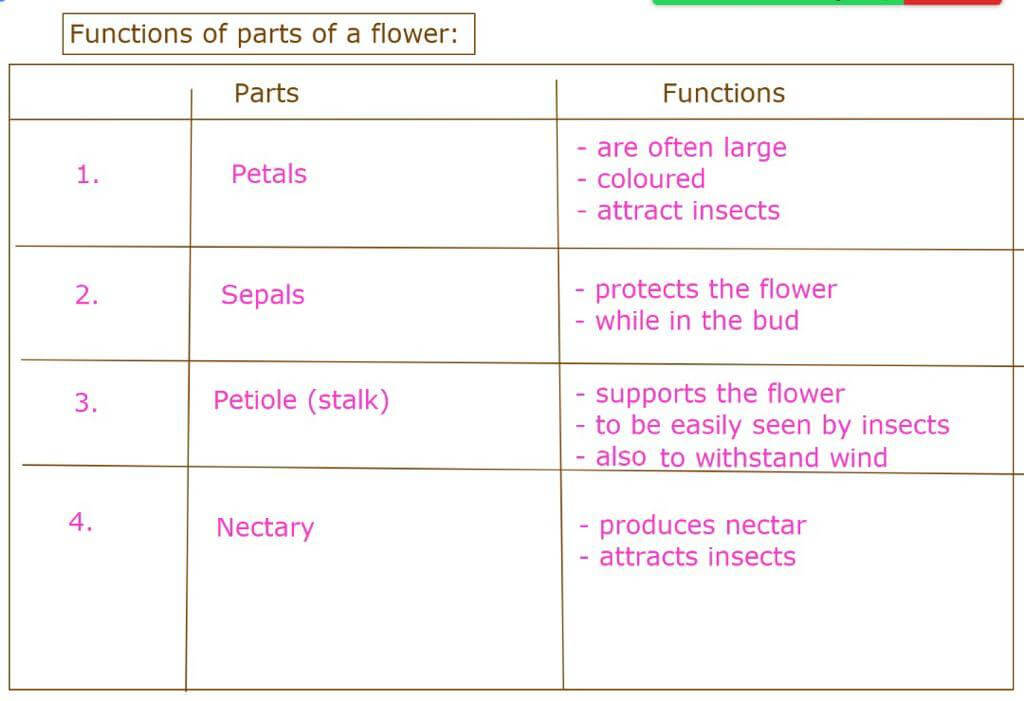The image size is (1024, 701).
Task: Click the text "also to withstand wind"
Action: (x=741, y=458)
